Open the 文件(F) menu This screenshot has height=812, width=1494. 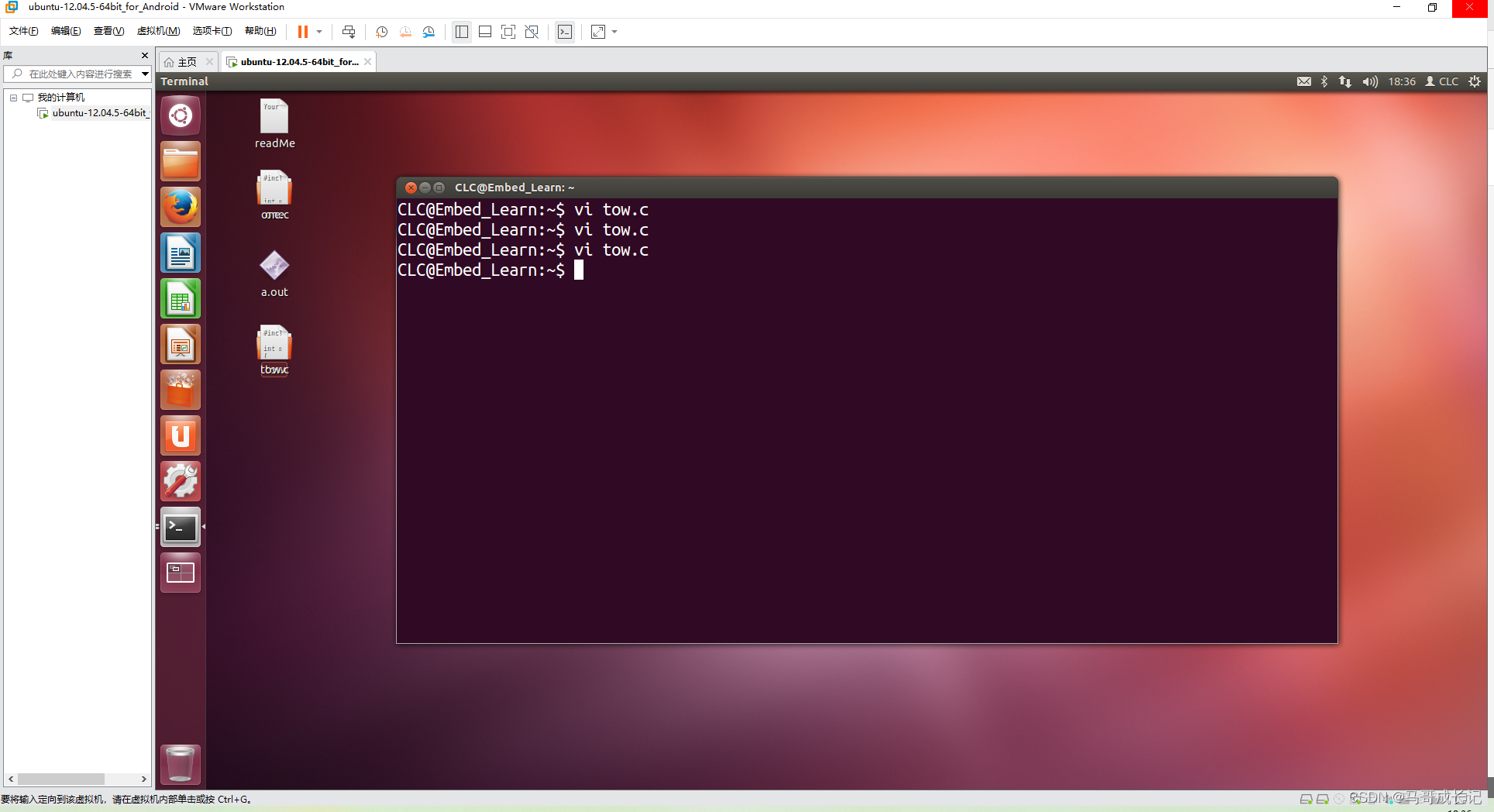tap(23, 31)
